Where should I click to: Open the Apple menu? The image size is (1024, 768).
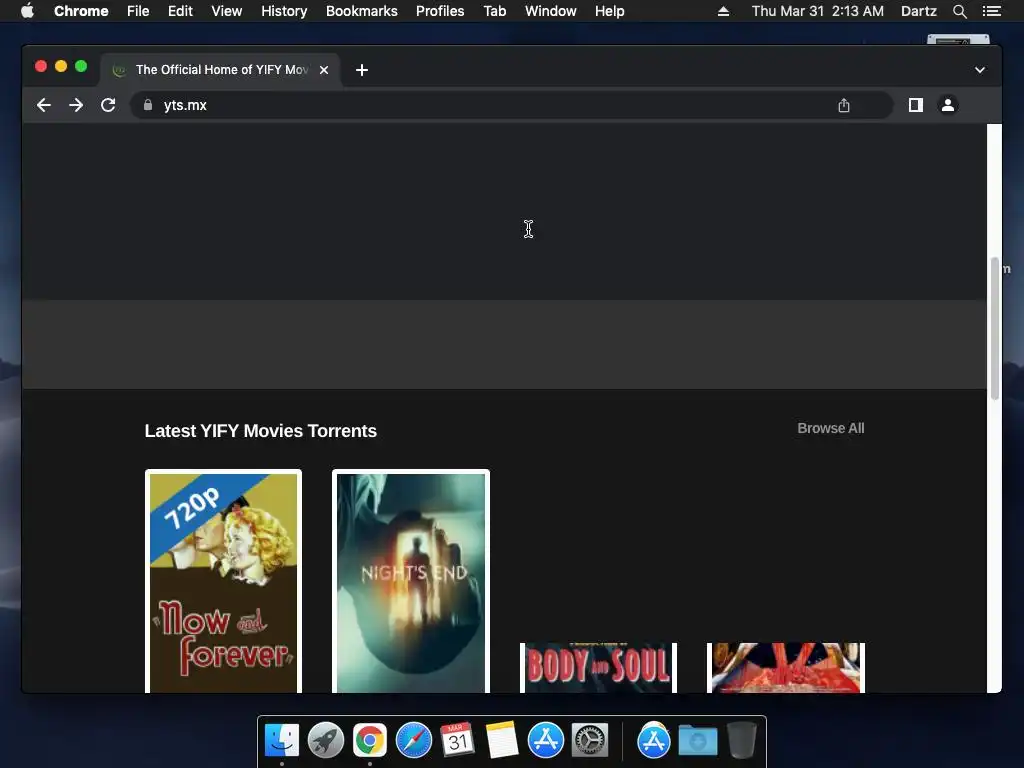click(27, 11)
